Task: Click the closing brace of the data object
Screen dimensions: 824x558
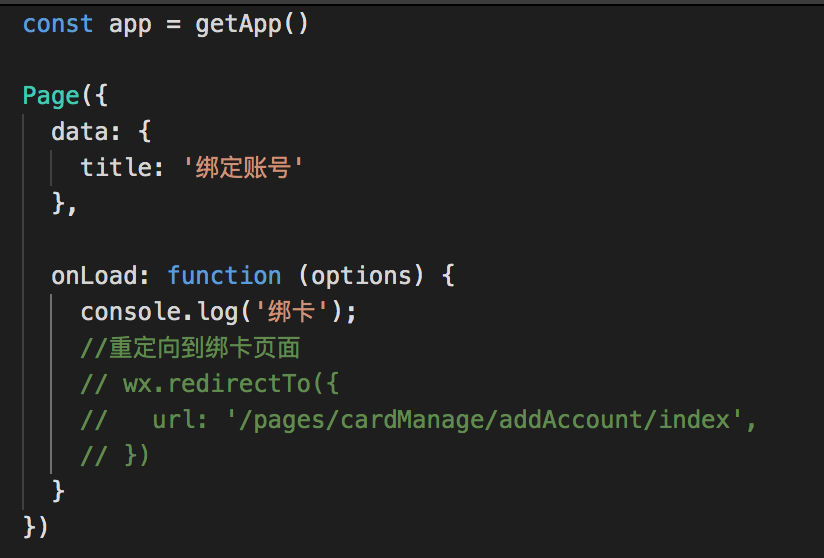Action: (x=58, y=203)
